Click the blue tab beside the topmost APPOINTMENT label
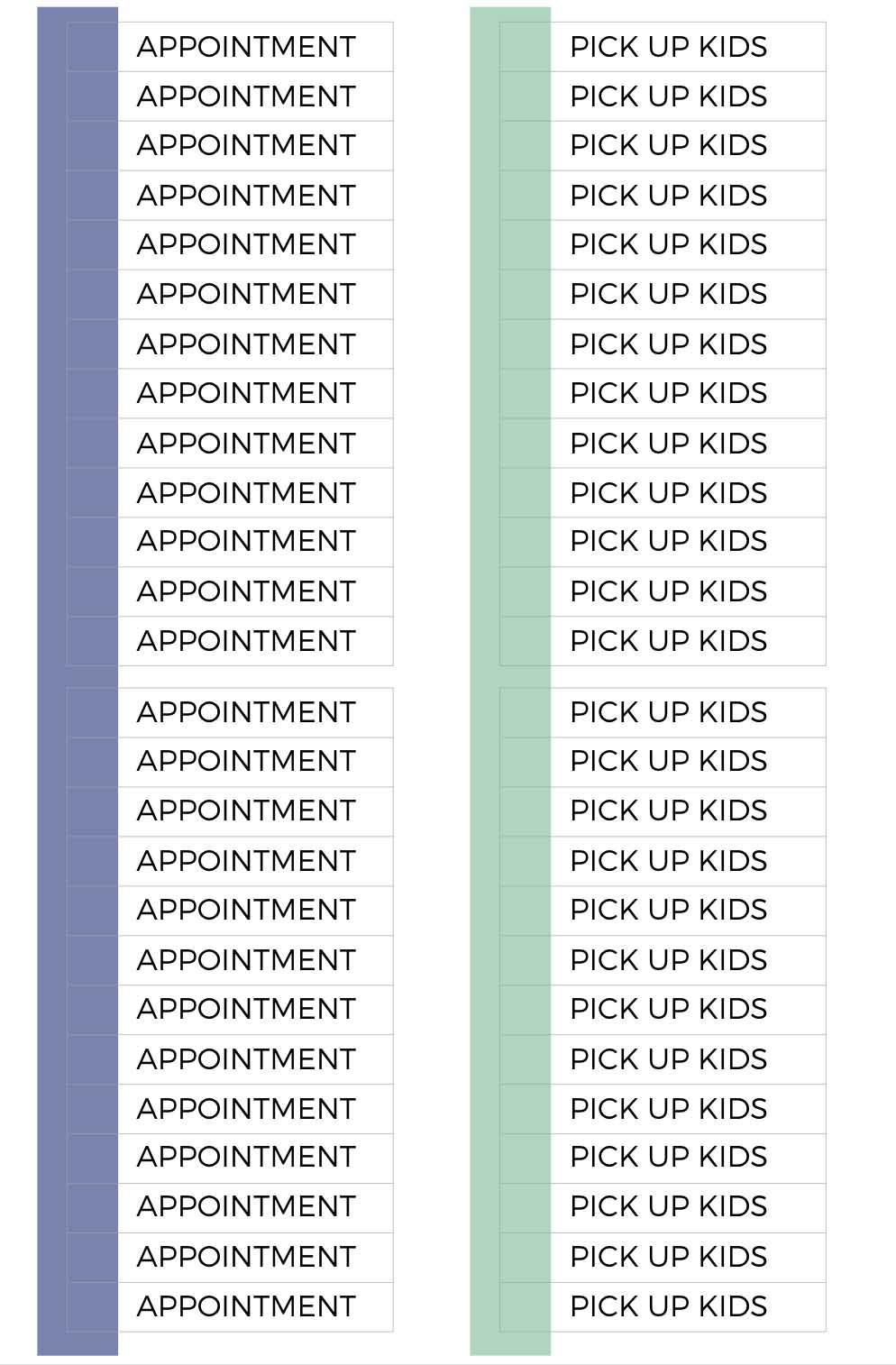The height and width of the screenshot is (1365, 896). tap(93, 47)
